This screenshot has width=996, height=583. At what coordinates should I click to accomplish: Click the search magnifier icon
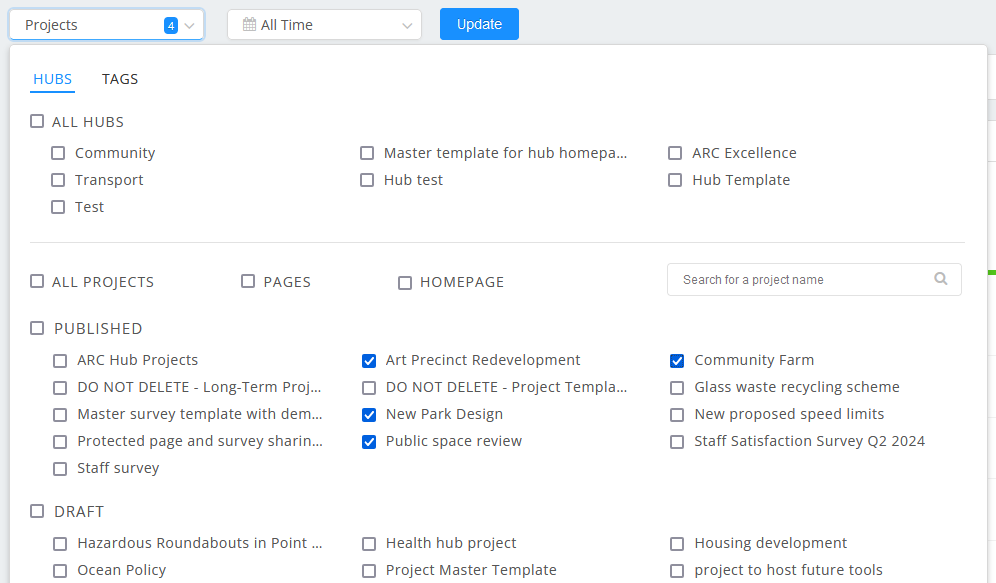[x=941, y=279]
